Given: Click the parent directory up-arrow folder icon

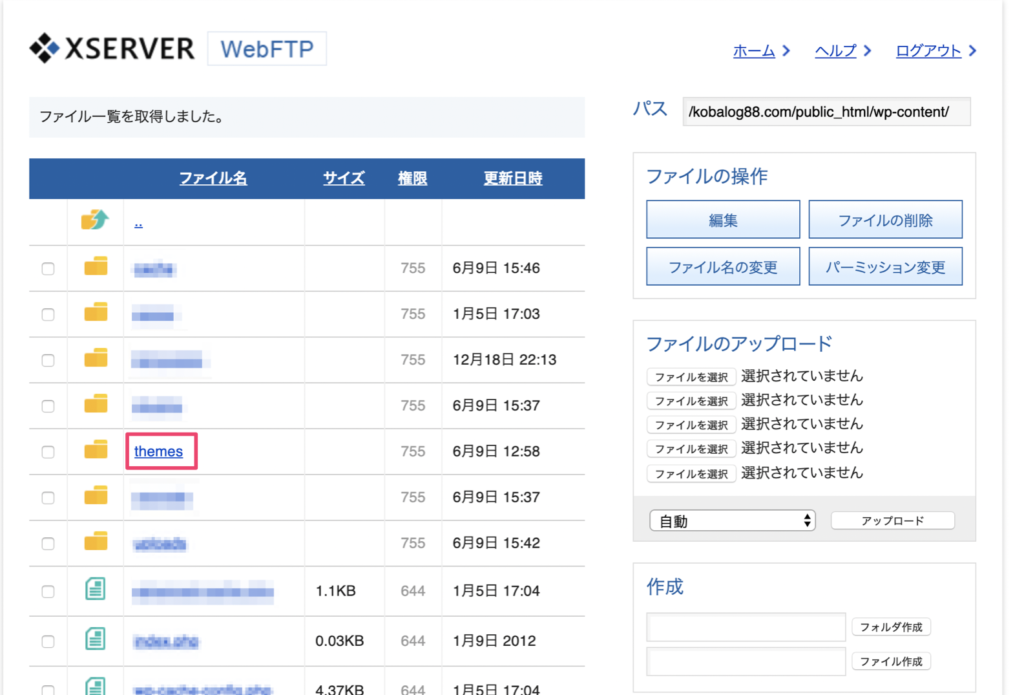Looking at the screenshot, I should tap(95, 219).
